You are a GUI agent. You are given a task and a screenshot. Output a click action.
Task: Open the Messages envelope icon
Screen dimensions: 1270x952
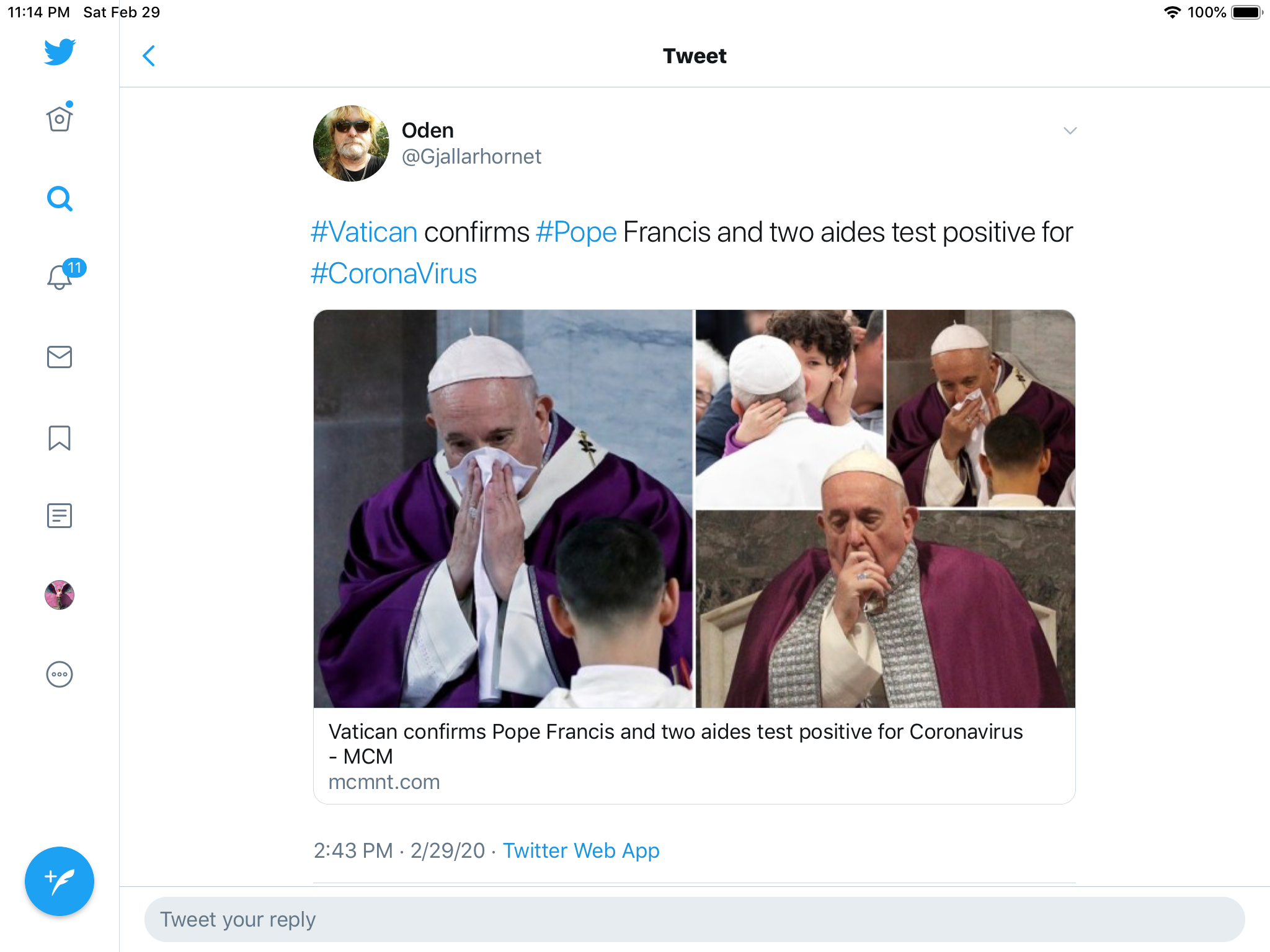(x=60, y=357)
